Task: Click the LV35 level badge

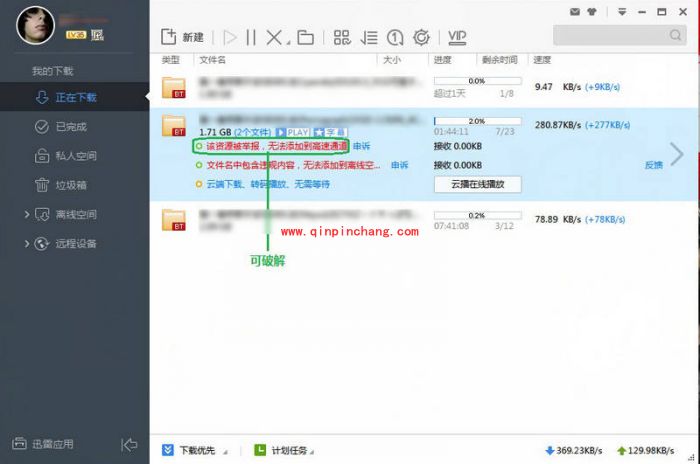Action: (76, 35)
